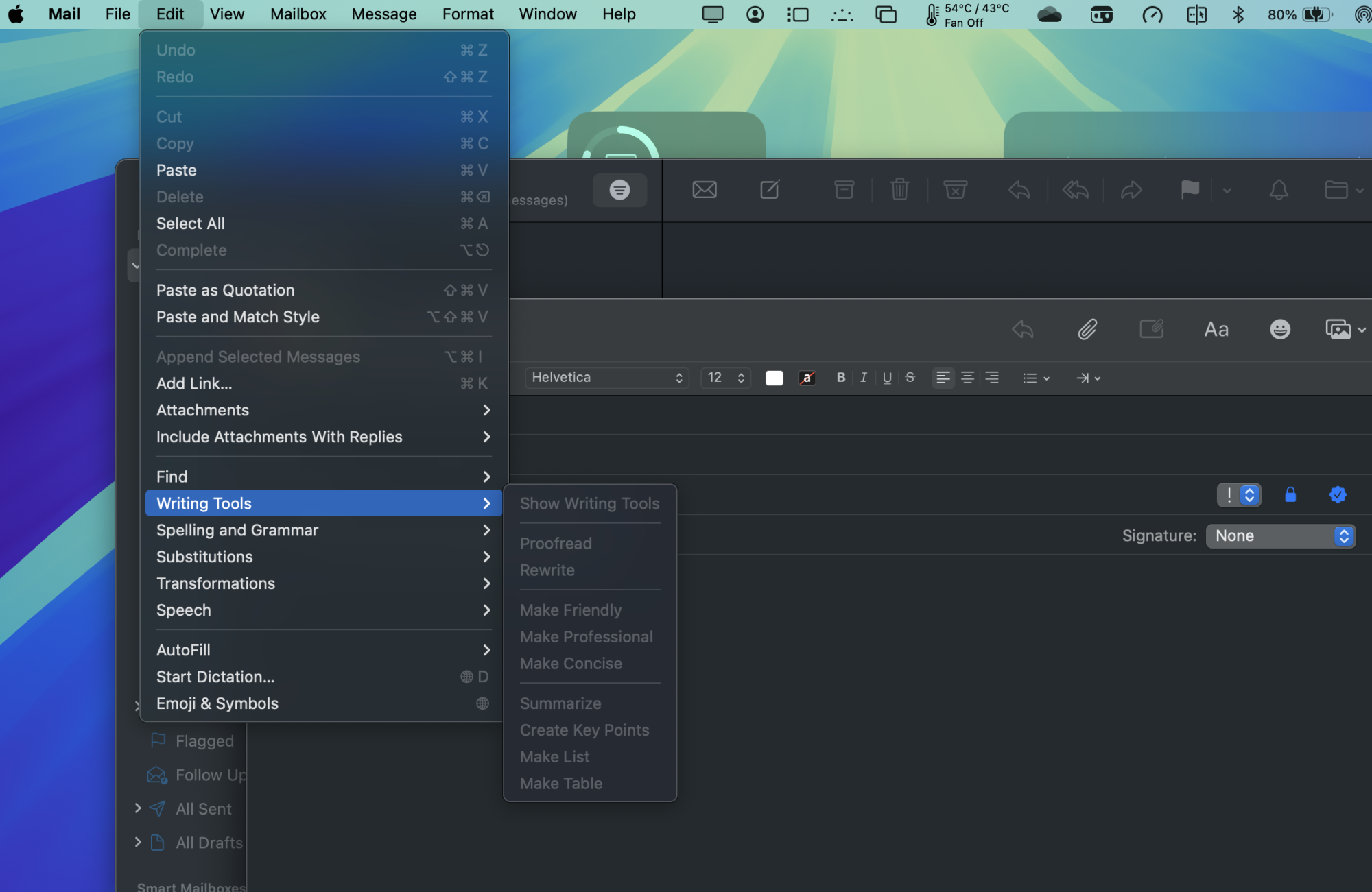Click the trash delete message icon

[x=899, y=189]
